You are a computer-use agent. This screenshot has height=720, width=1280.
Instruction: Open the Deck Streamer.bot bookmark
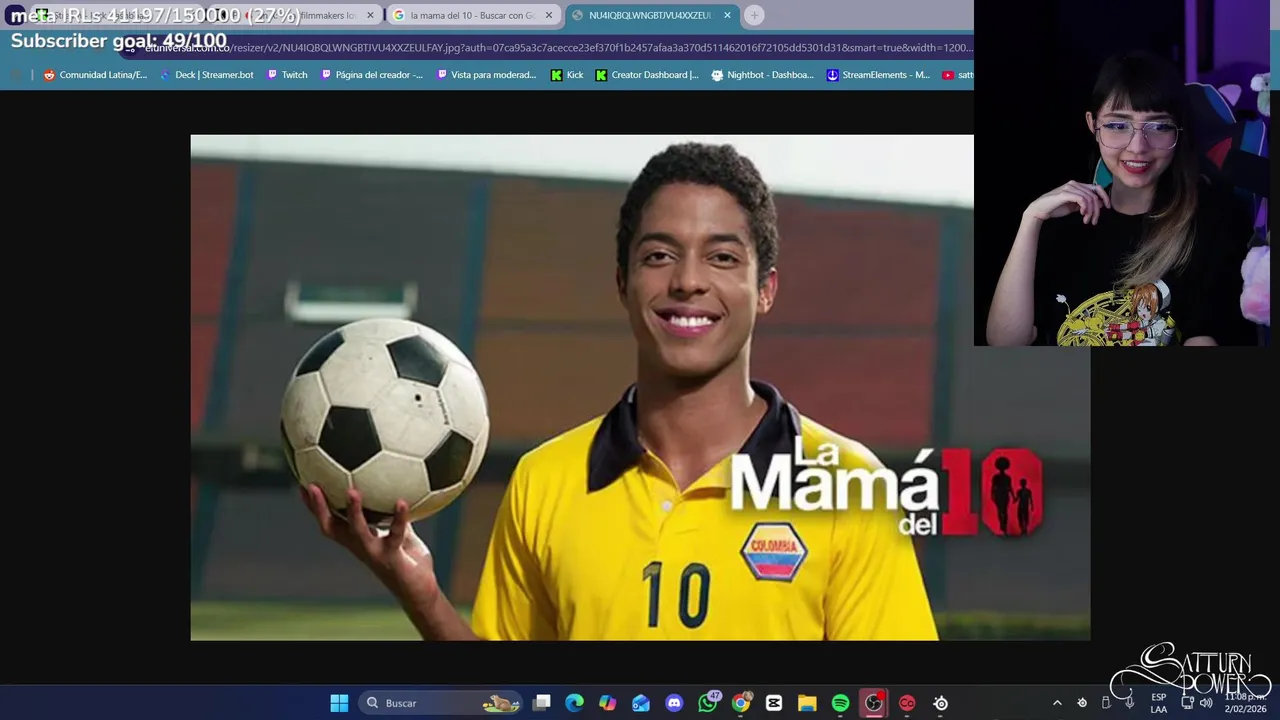point(206,75)
